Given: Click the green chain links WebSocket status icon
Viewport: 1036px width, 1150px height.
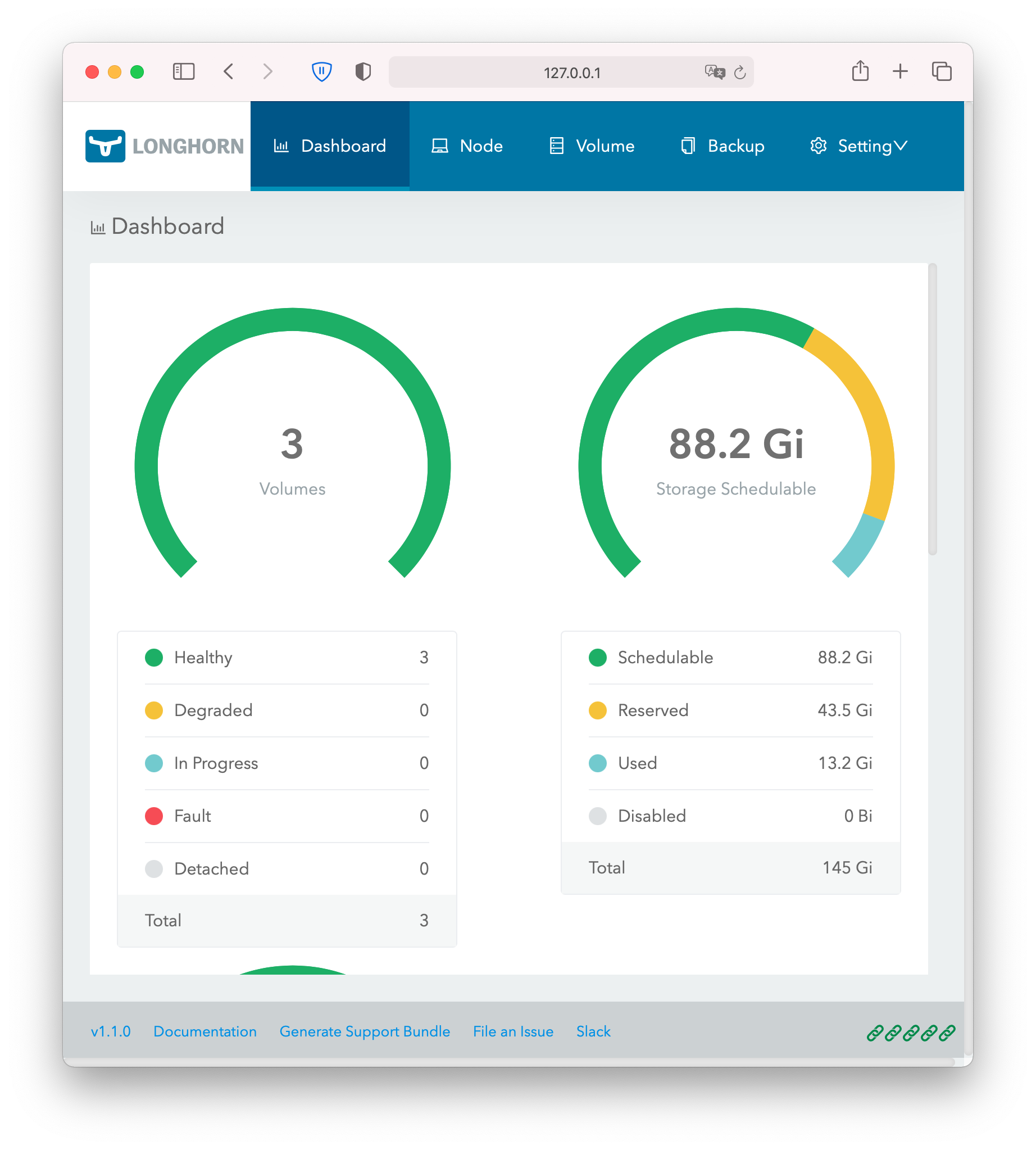Looking at the screenshot, I should [x=910, y=1033].
